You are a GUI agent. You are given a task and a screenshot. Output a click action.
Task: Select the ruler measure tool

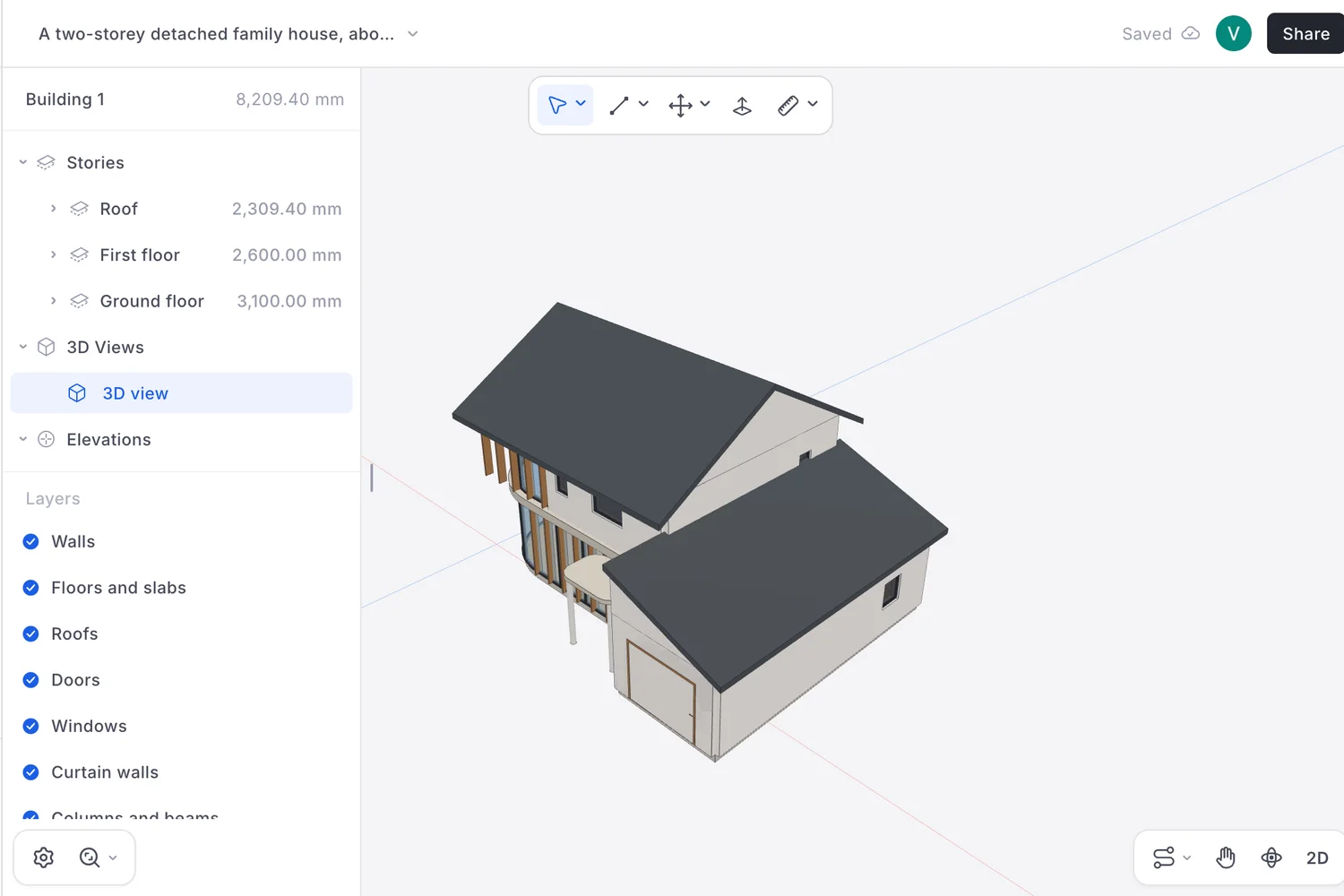click(788, 106)
